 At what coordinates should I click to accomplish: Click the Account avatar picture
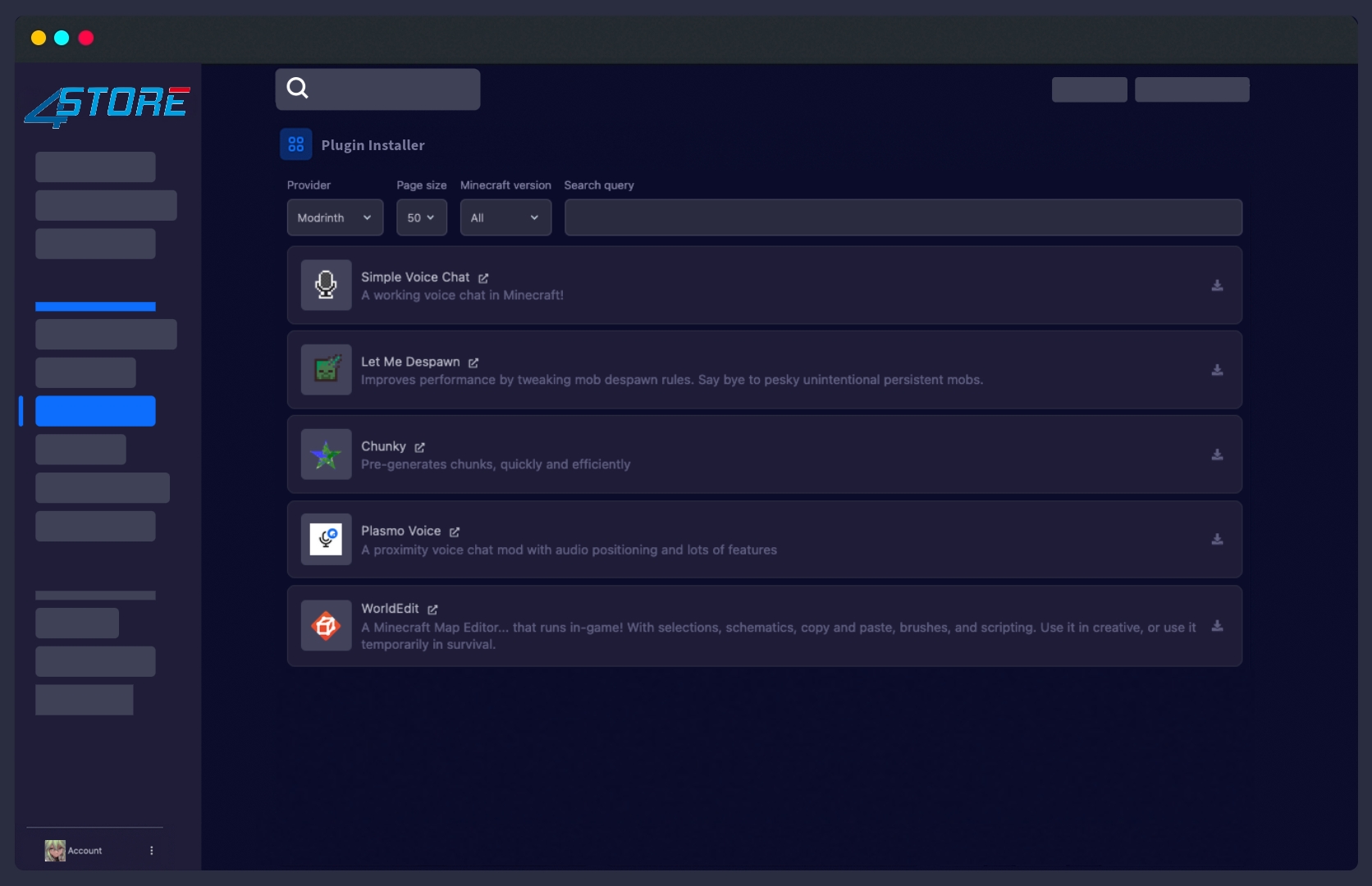click(x=55, y=851)
